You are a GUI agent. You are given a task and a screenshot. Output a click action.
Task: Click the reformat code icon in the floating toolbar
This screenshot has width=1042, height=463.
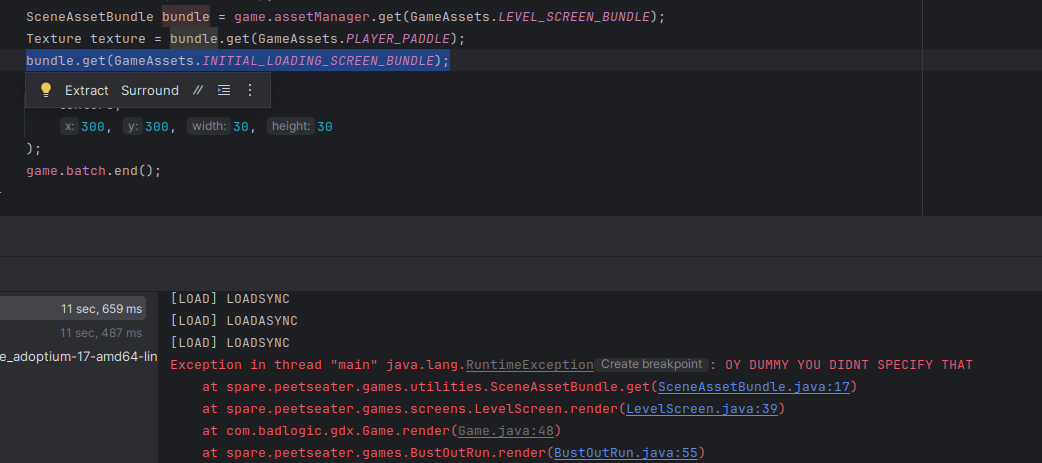pos(224,90)
